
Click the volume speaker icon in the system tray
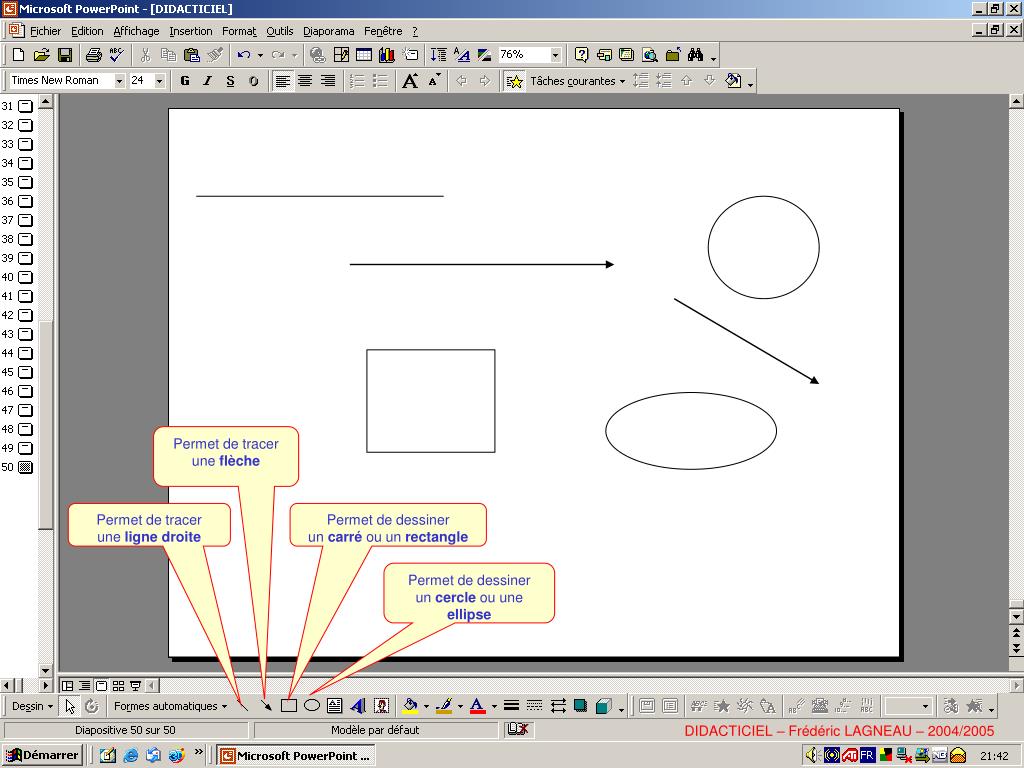pyautogui.click(x=812, y=756)
